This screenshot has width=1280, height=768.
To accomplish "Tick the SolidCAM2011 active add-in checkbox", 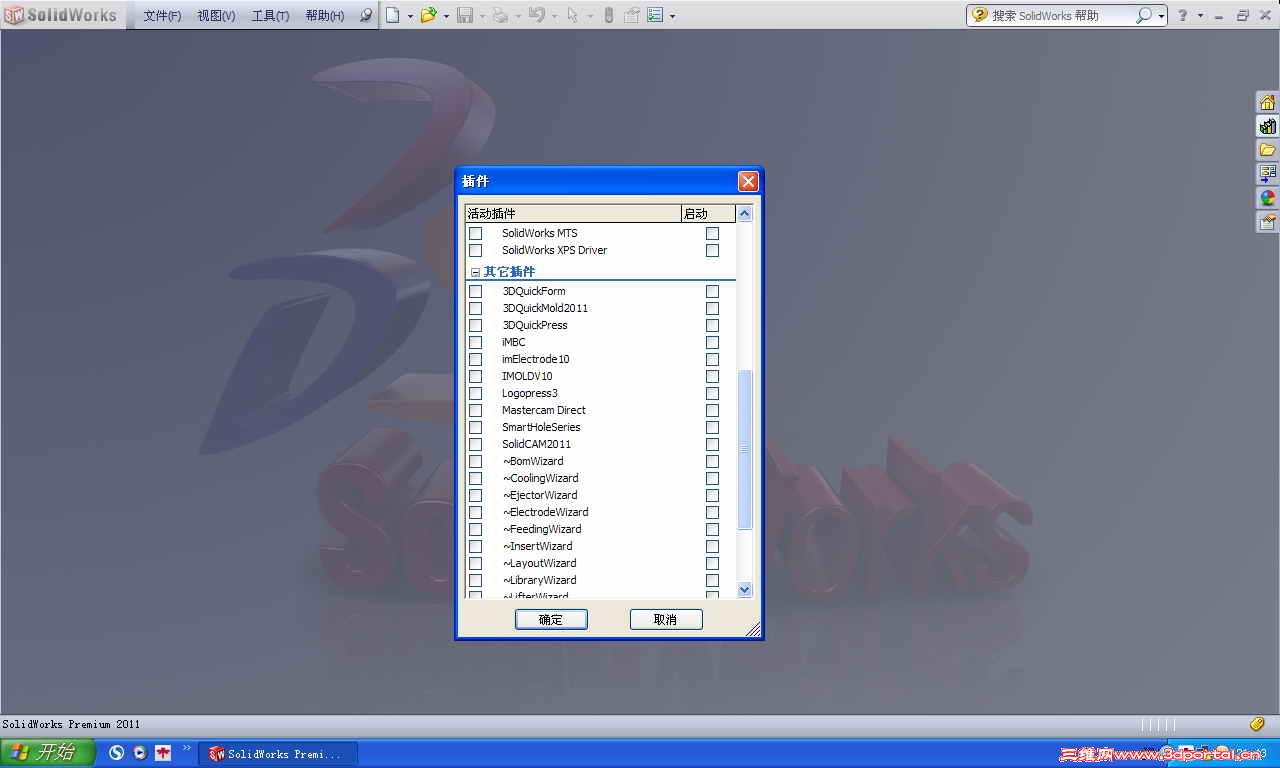I will (475, 444).
